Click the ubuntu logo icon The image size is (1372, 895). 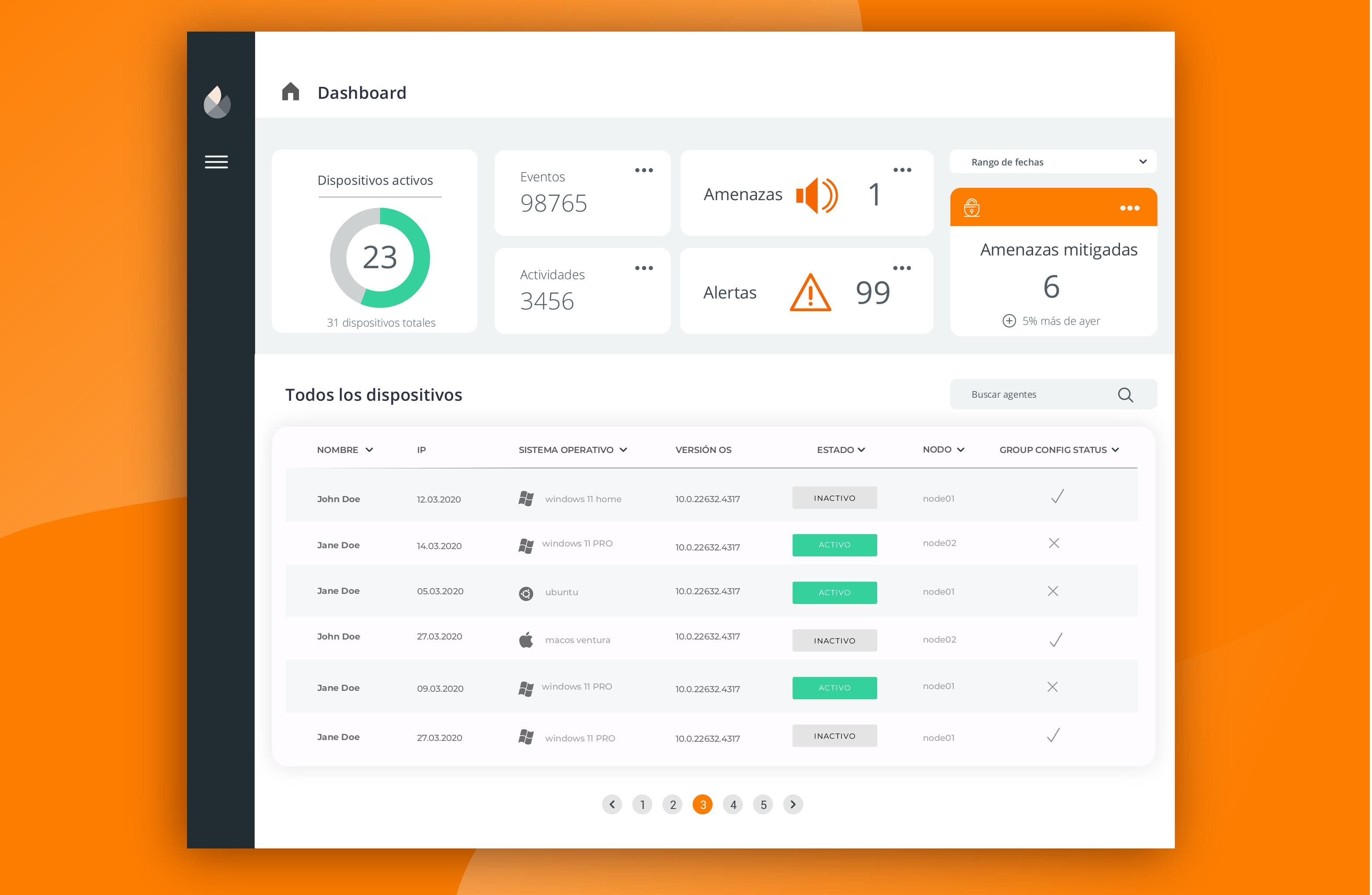[x=526, y=593]
